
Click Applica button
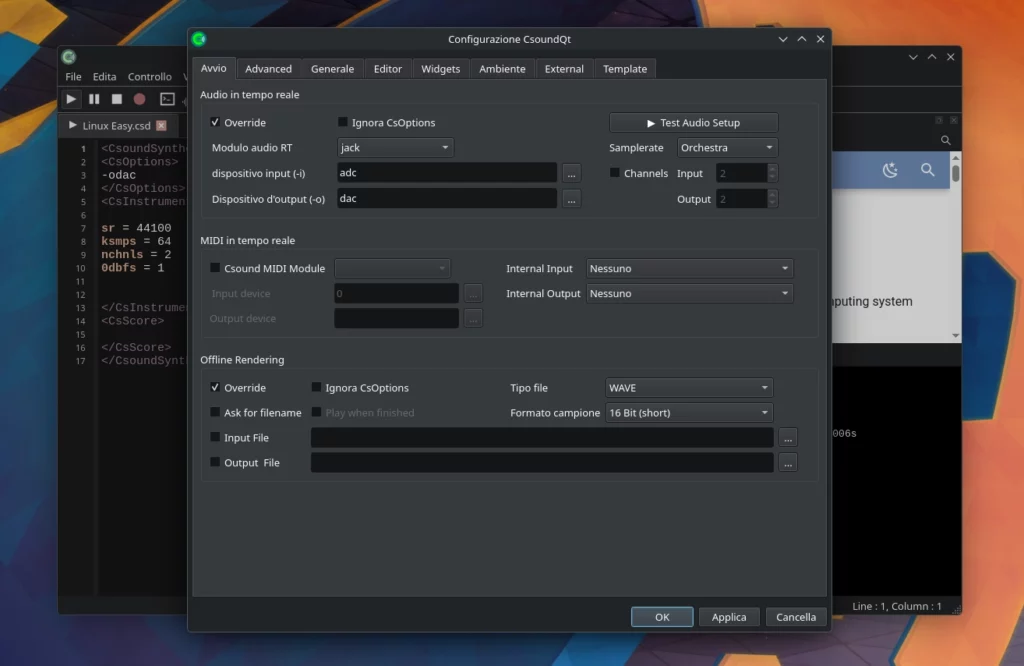[729, 617]
